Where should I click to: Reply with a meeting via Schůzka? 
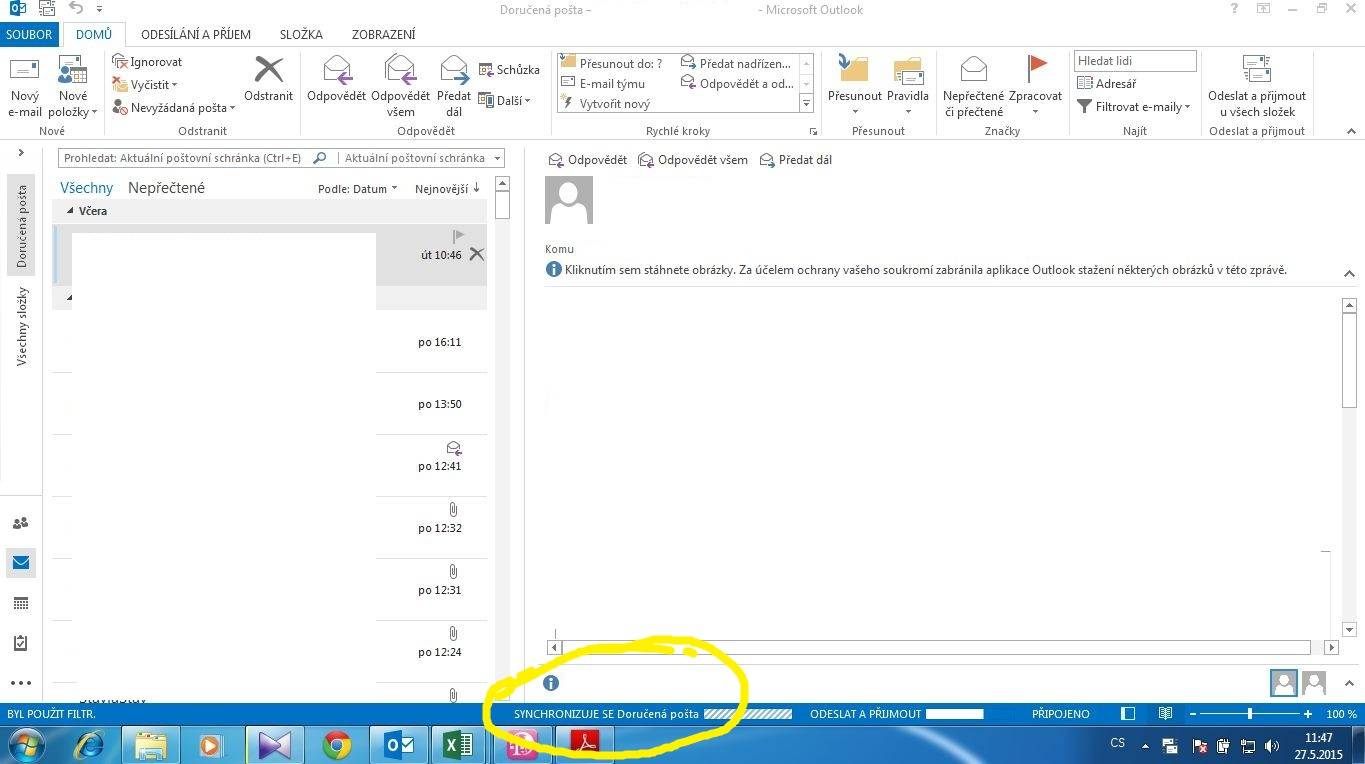(x=509, y=70)
